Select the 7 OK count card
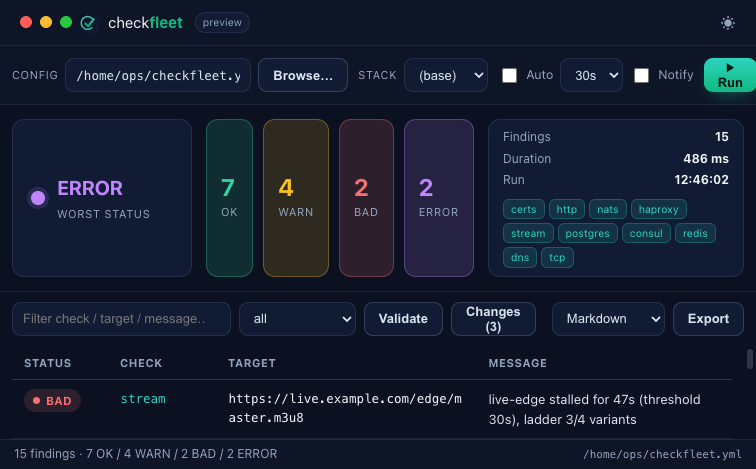The image size is (756, 469). click(x=230, y=198)
